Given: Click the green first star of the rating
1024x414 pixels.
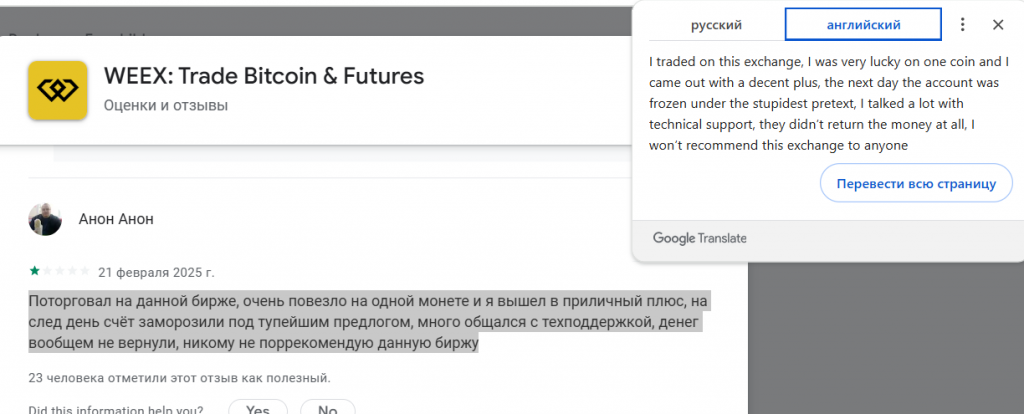Looking at the screenshot, I should [34, 271].
